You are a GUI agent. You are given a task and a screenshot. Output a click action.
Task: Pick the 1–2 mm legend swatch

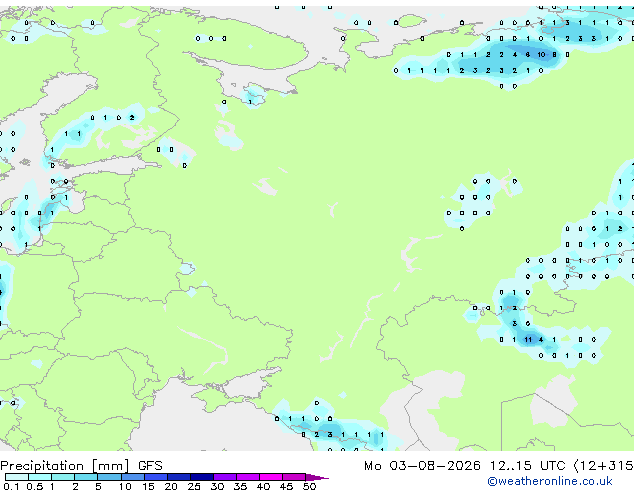pyautogui.click(x=63, y=477)
